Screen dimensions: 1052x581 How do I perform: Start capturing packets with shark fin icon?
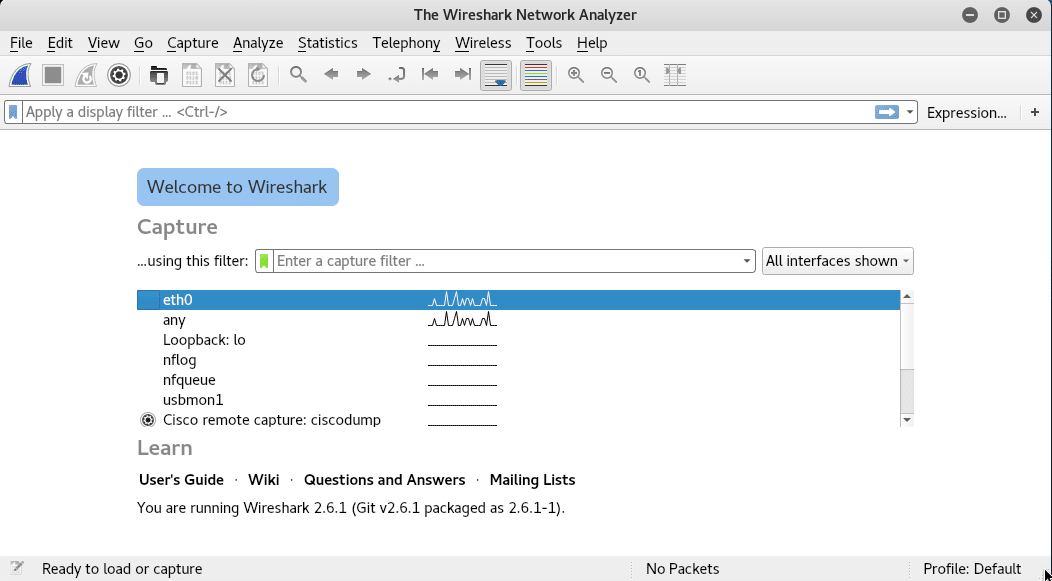tap(20, 75)
